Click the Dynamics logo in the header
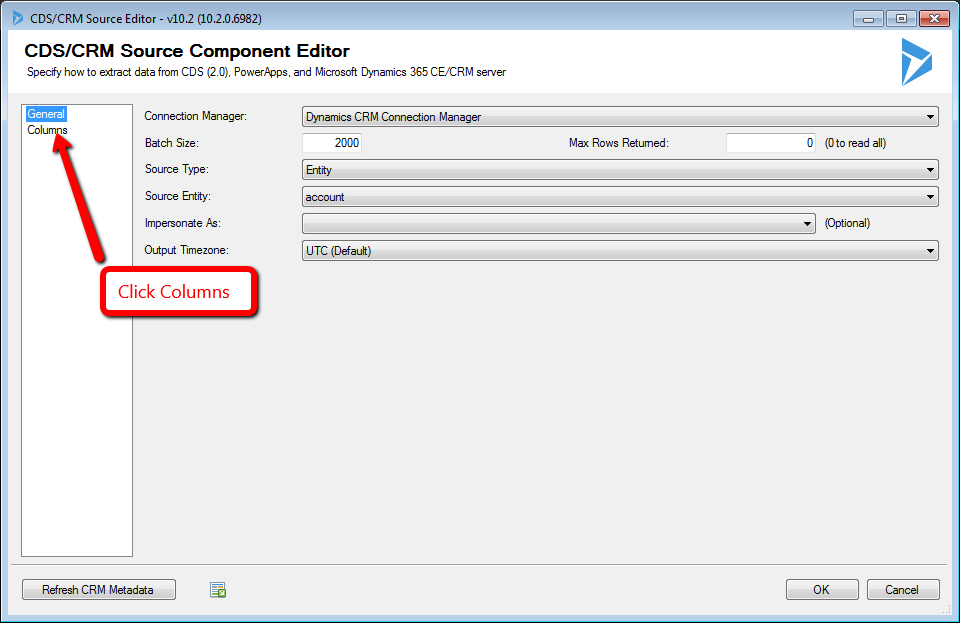The height and width of the screenshot is (623, 960). point(917,62)
